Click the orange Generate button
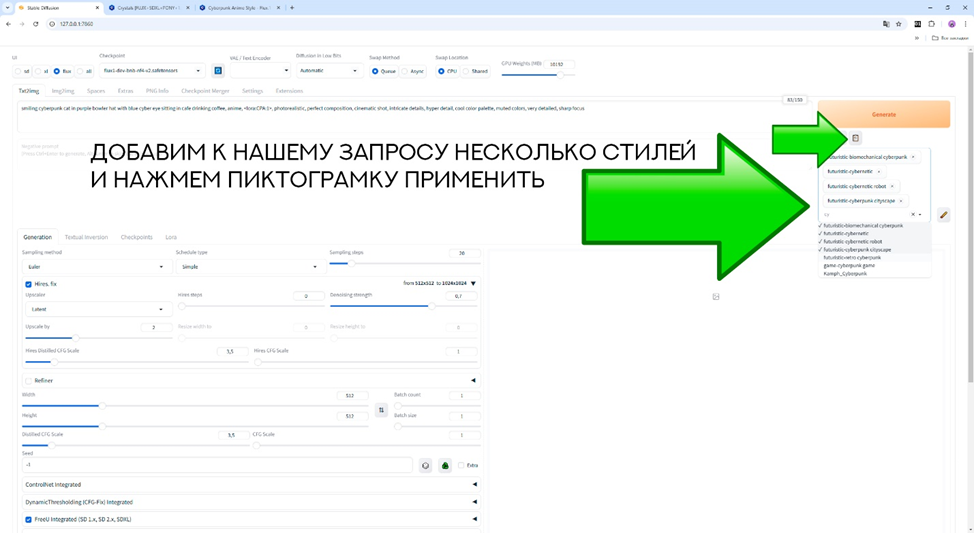974x533 pixels. coord(884,114)
